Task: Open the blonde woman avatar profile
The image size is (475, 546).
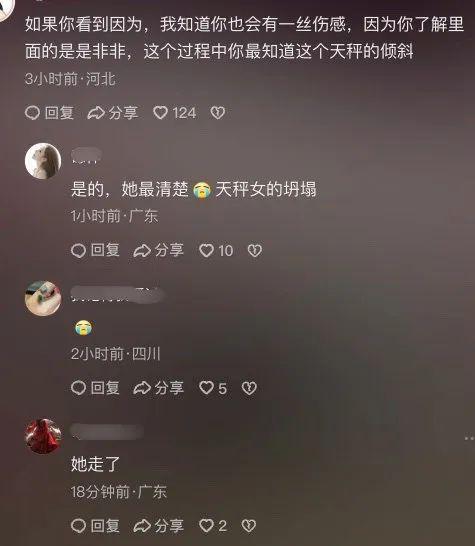Action: 43,161
